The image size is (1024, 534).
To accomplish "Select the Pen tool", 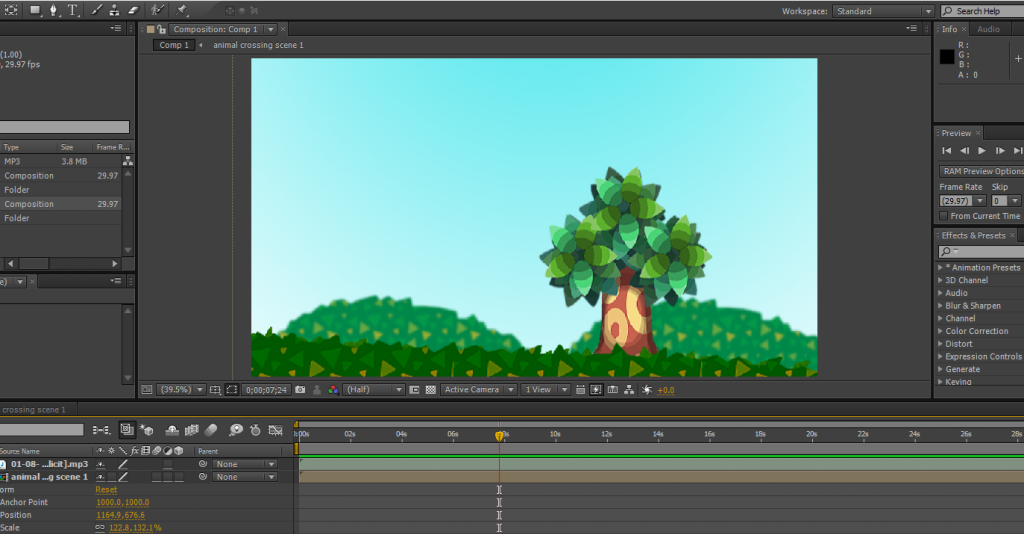I will [x=54, y=10].
